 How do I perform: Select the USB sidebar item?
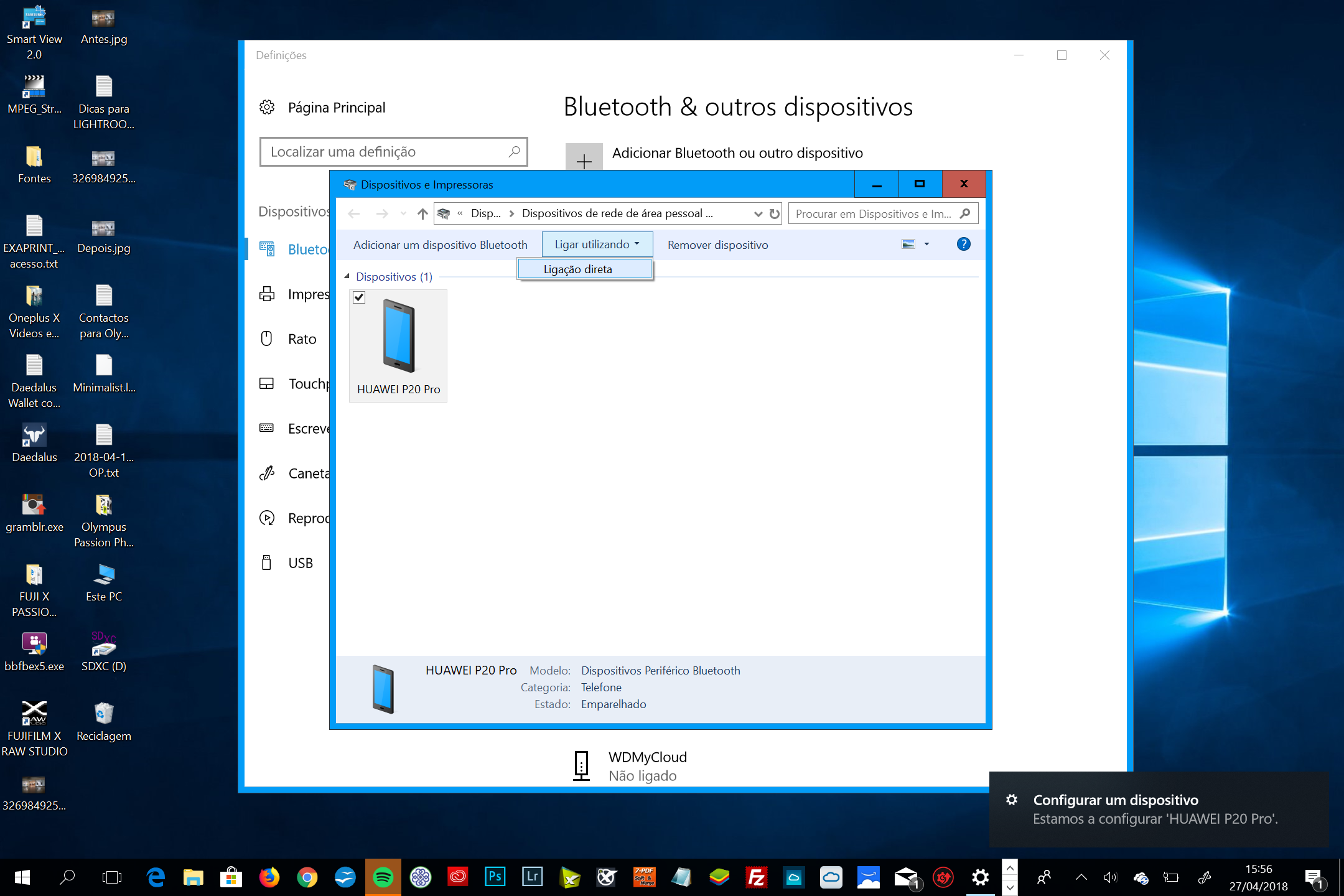287,563
